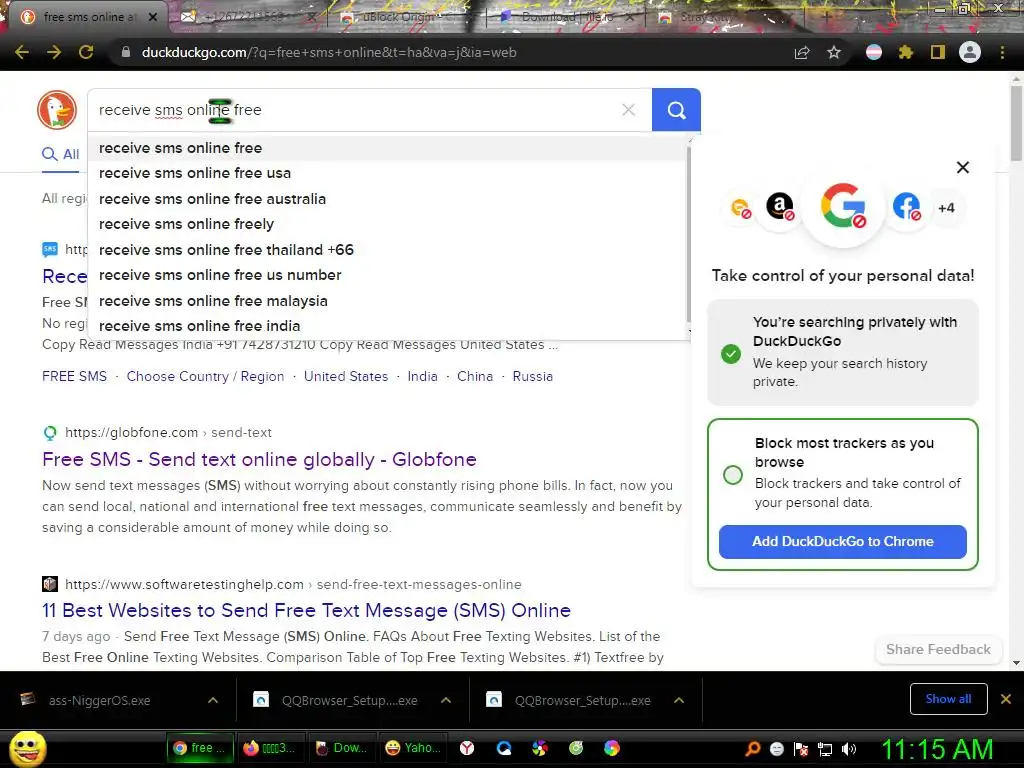Choose suggestion "receive sms online freely"
1024x768 pixels.
pos(388,224)
